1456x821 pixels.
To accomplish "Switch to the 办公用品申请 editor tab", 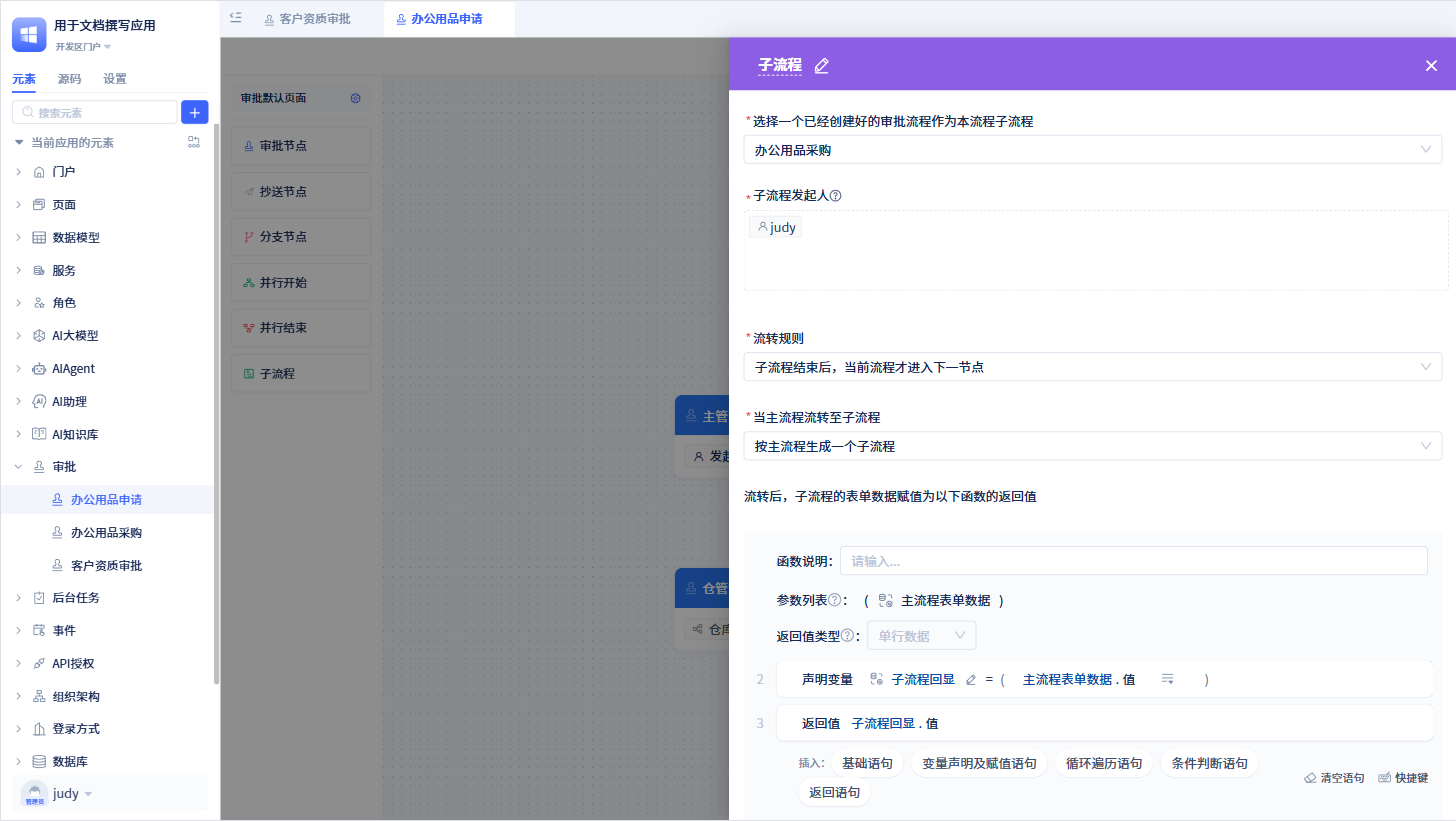I will 447,18.
